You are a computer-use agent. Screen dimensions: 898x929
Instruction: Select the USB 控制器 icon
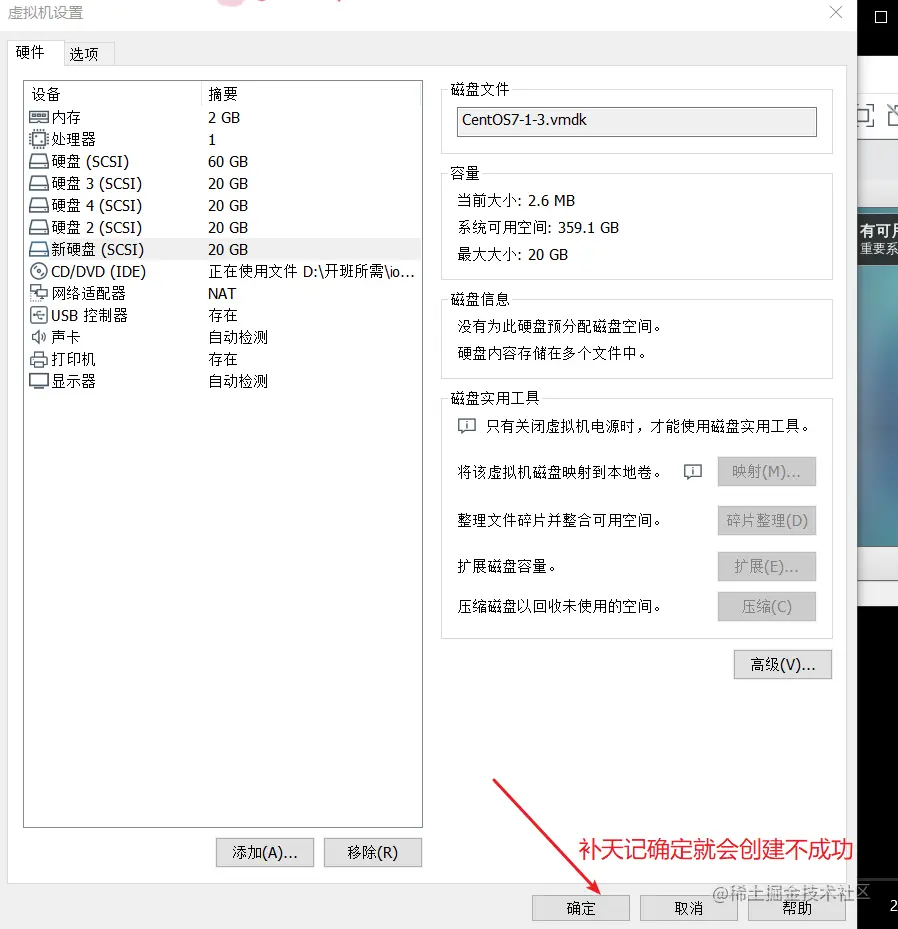(x=38, y=315)
